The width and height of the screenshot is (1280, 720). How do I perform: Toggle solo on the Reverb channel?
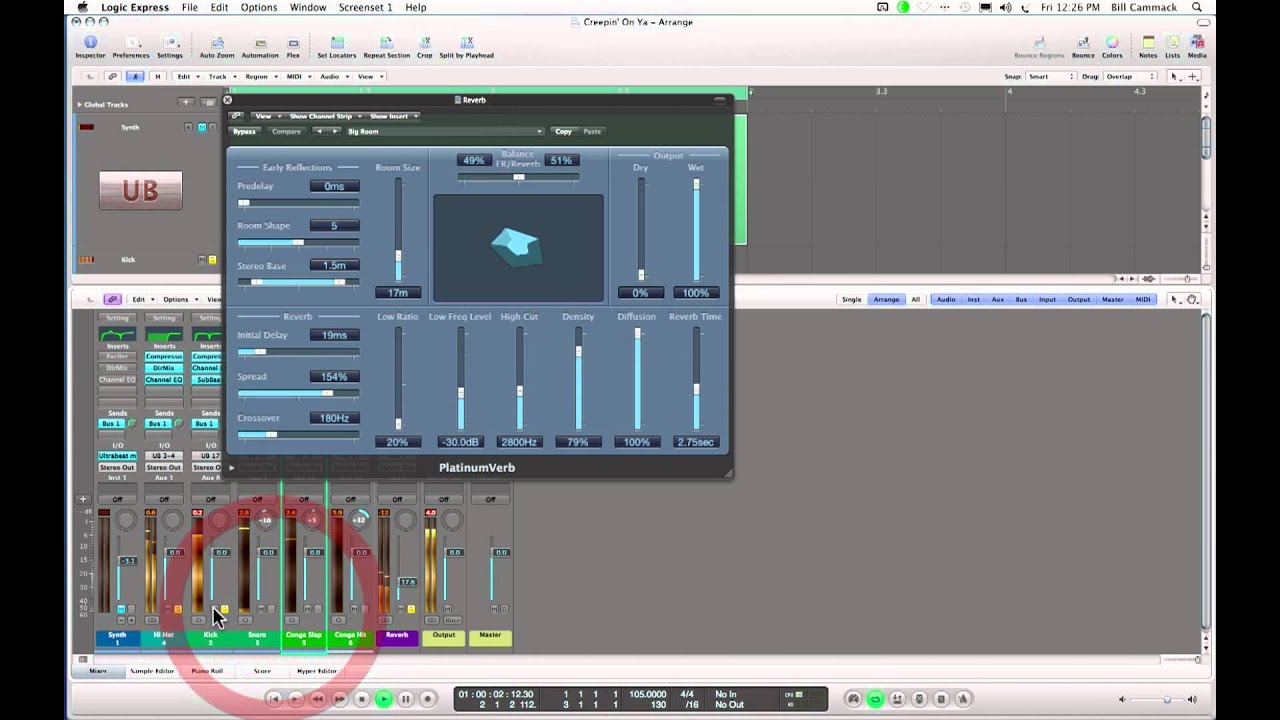coord(411,609)
